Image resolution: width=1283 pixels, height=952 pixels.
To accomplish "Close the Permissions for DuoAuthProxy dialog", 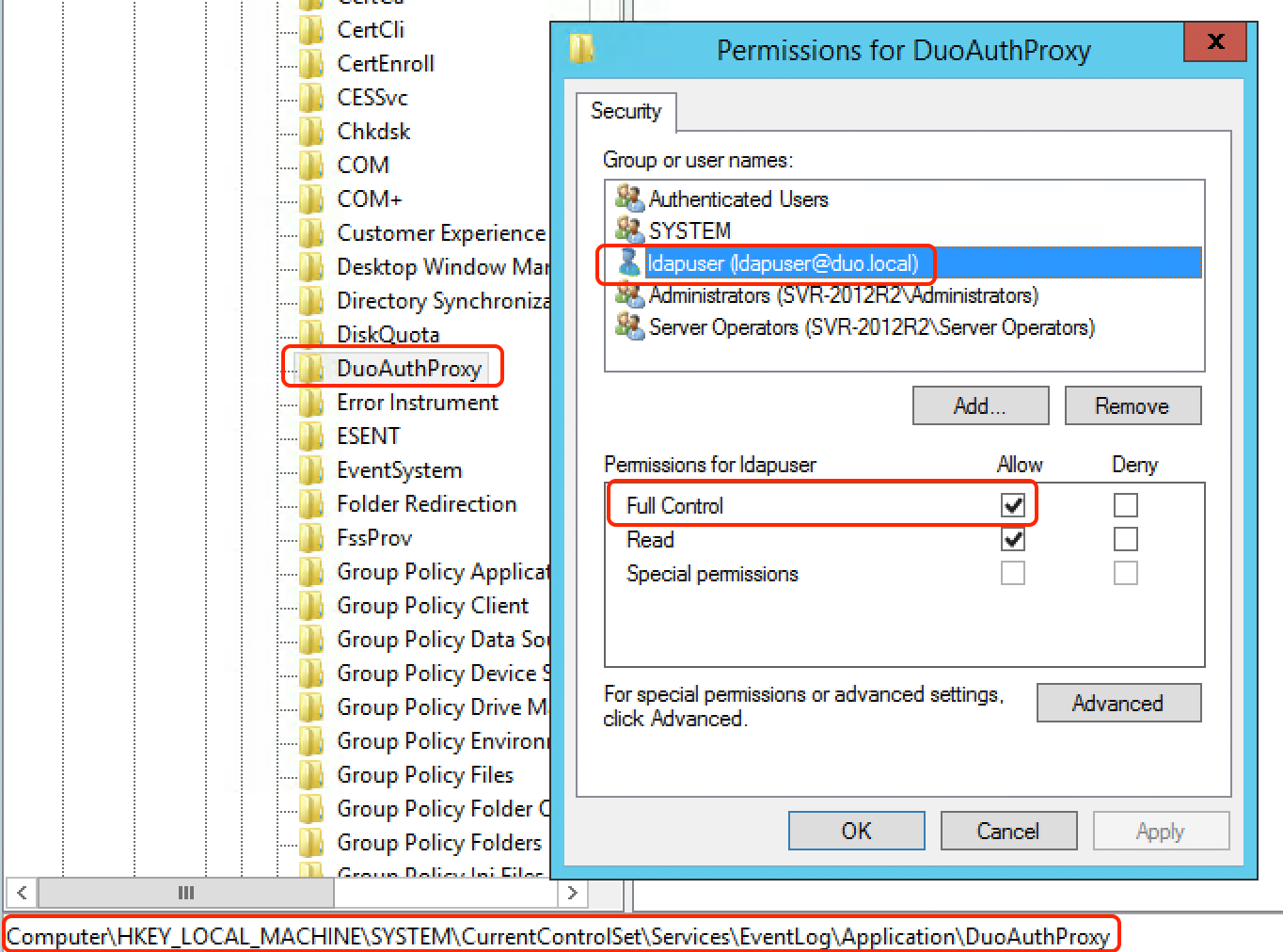I will click(x=1215, y=41).
